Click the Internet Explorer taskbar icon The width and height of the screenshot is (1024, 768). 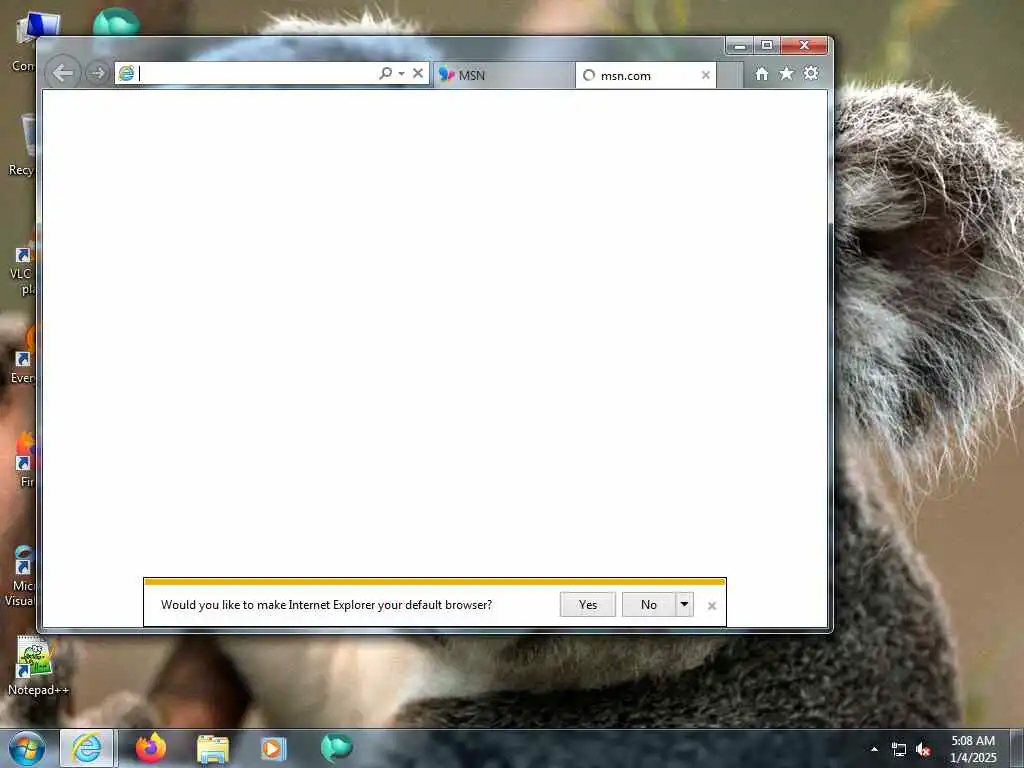pos(87,748)
